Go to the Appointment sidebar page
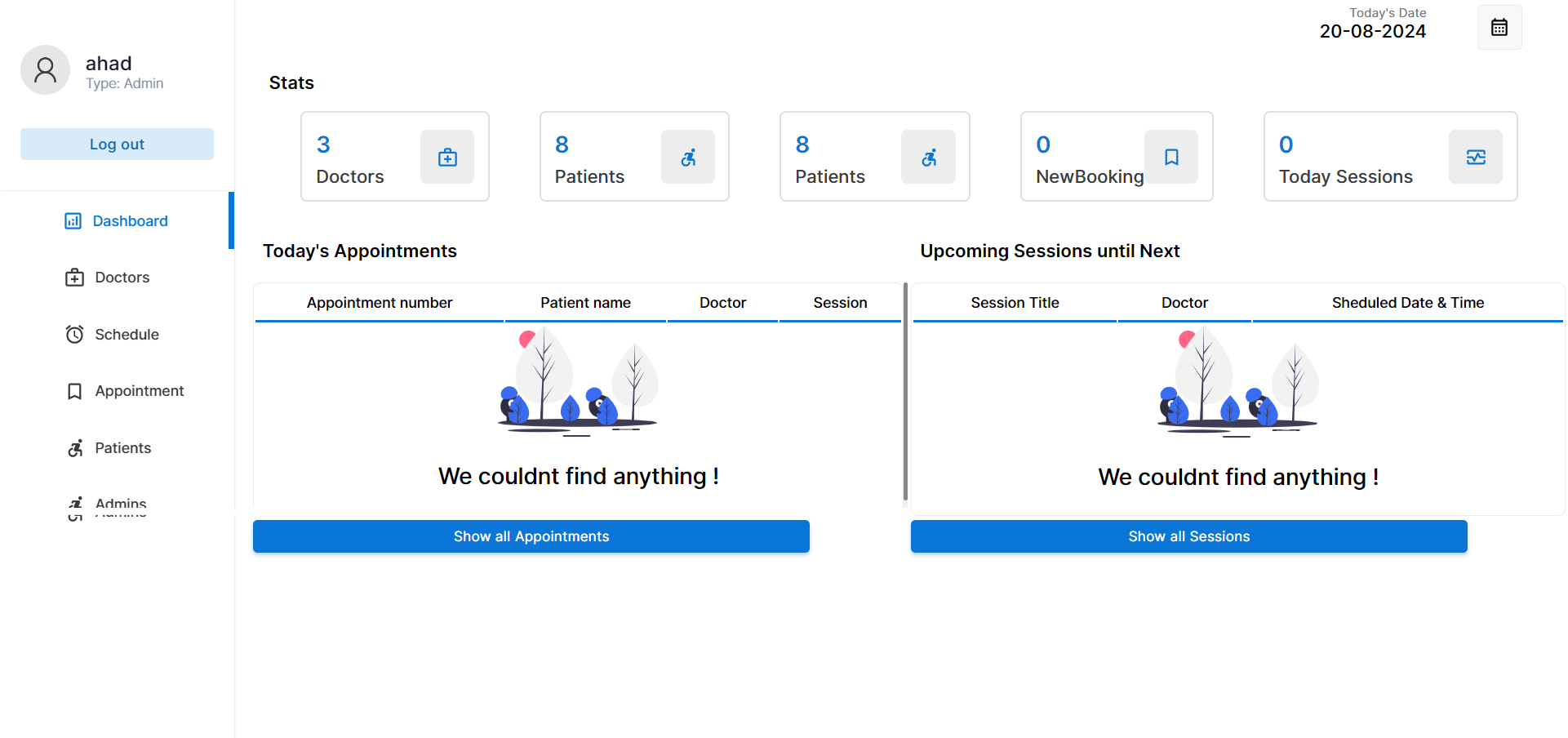 (139, 391)
